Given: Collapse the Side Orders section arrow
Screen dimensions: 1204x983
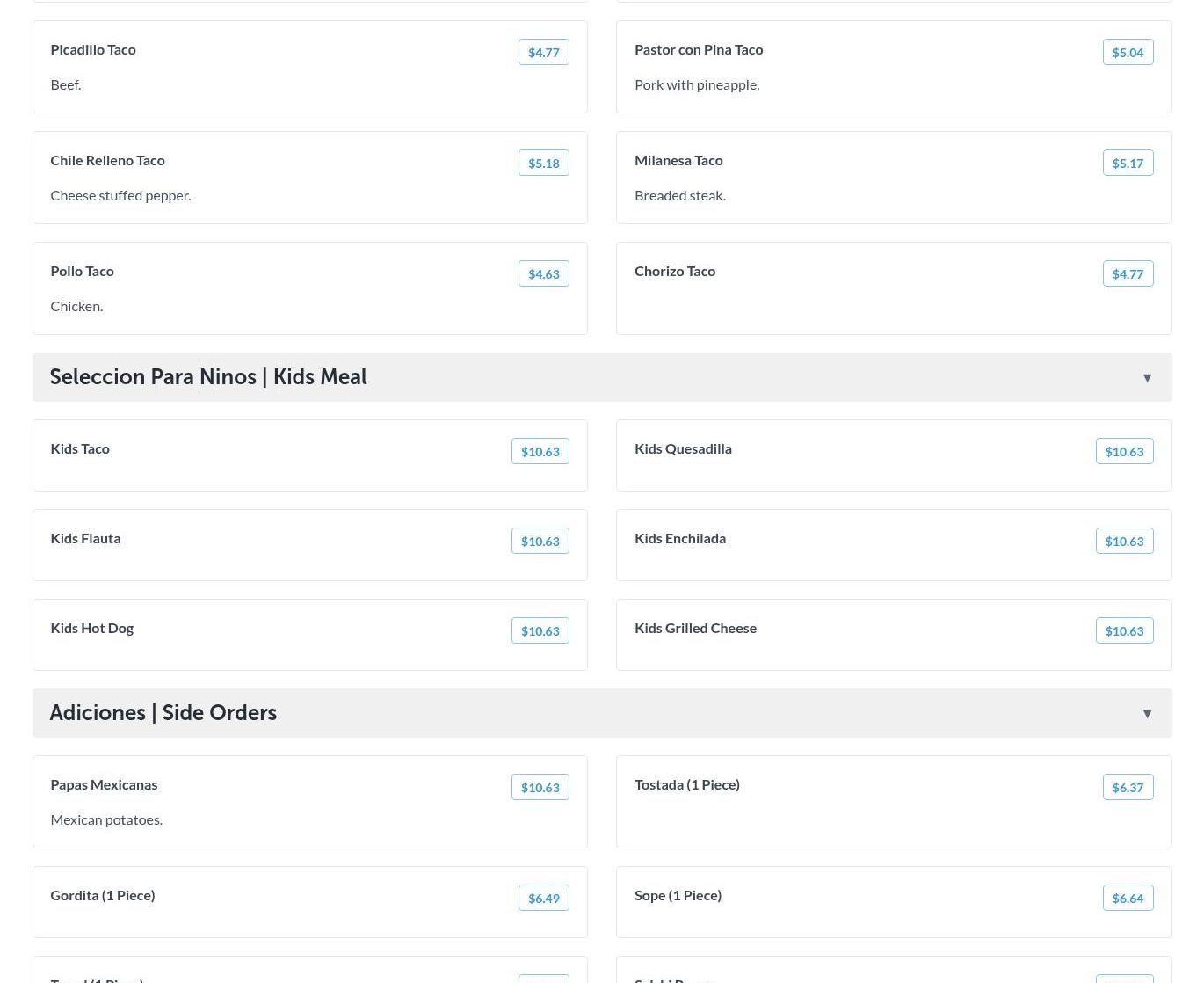Looking at the screenshot, I should (x=1147, y=714).
